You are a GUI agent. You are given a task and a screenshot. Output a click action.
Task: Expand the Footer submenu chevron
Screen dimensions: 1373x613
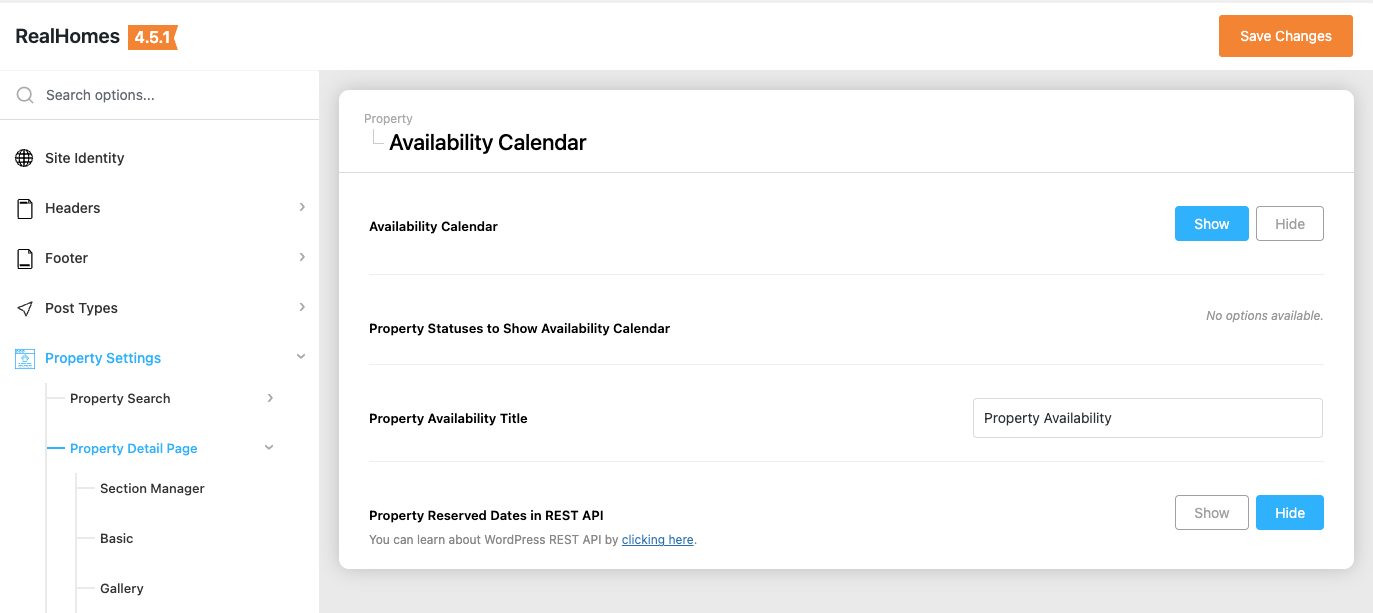[302, 257]
